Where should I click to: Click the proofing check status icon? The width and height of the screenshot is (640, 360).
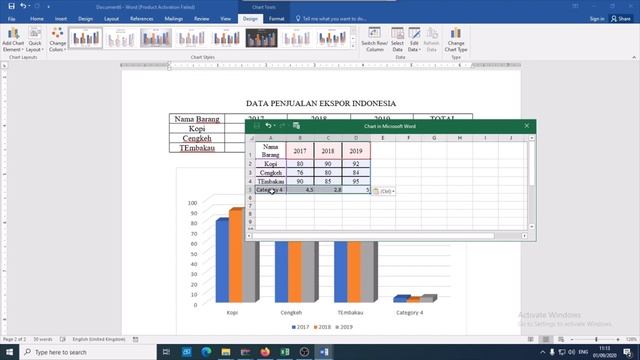coord(63,339)
